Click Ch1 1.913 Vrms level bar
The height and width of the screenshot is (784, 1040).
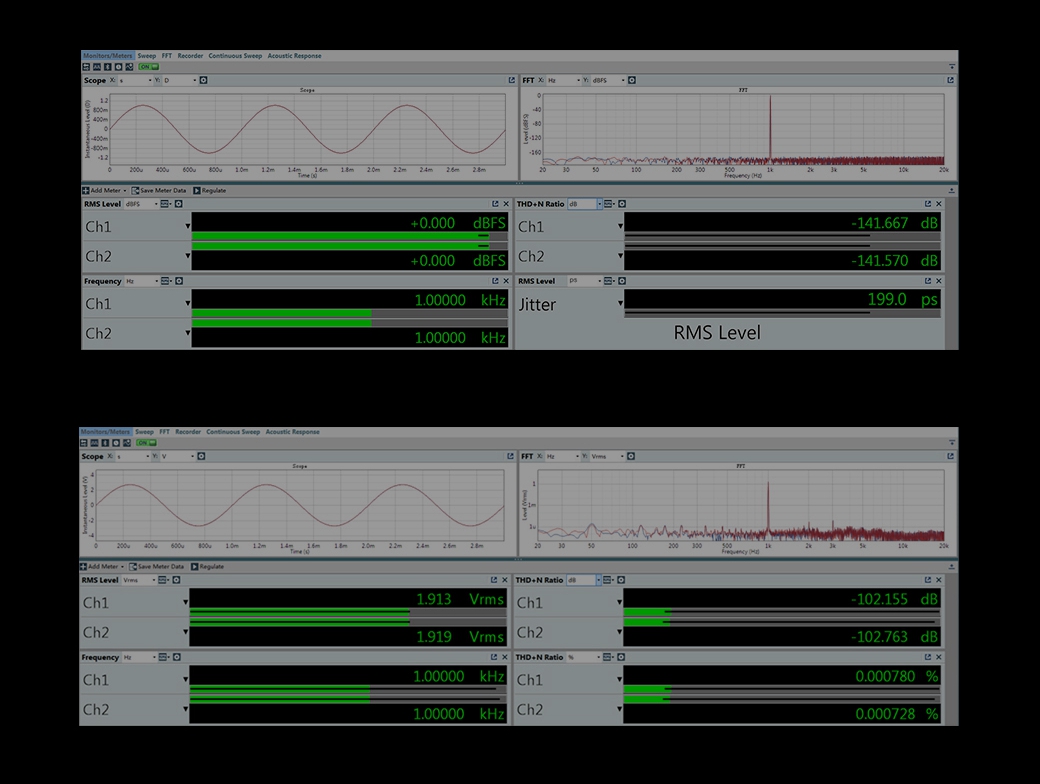(348, 612)
